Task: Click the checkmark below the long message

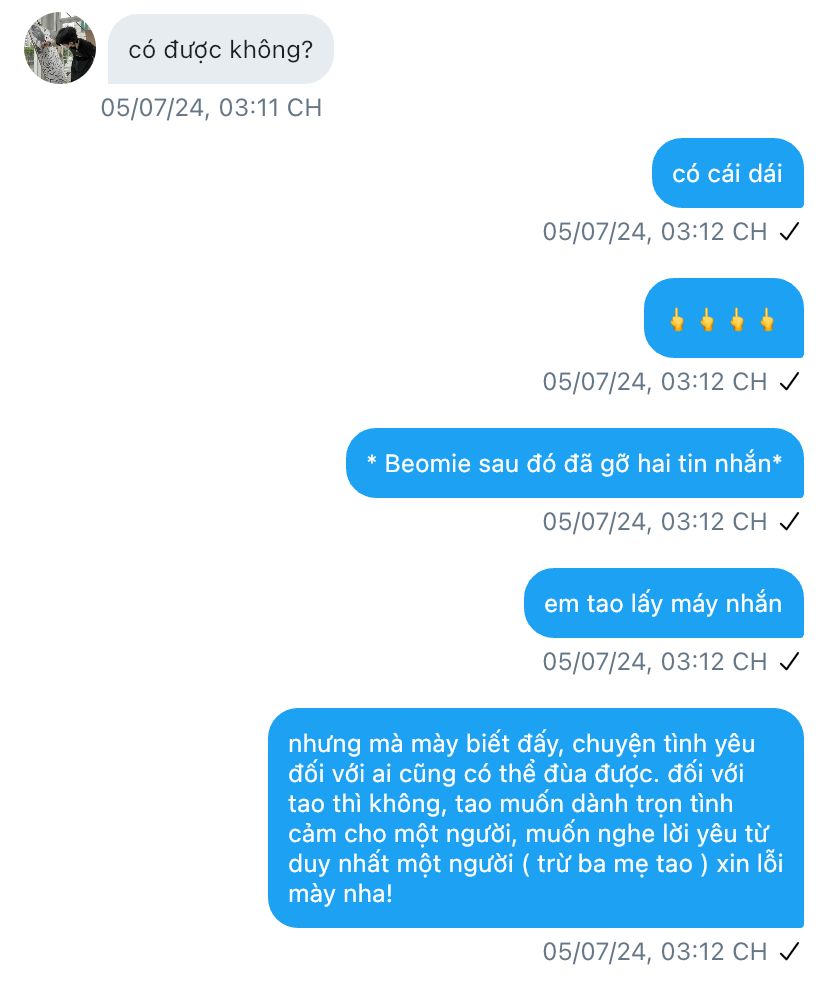Action: point(789,952)
